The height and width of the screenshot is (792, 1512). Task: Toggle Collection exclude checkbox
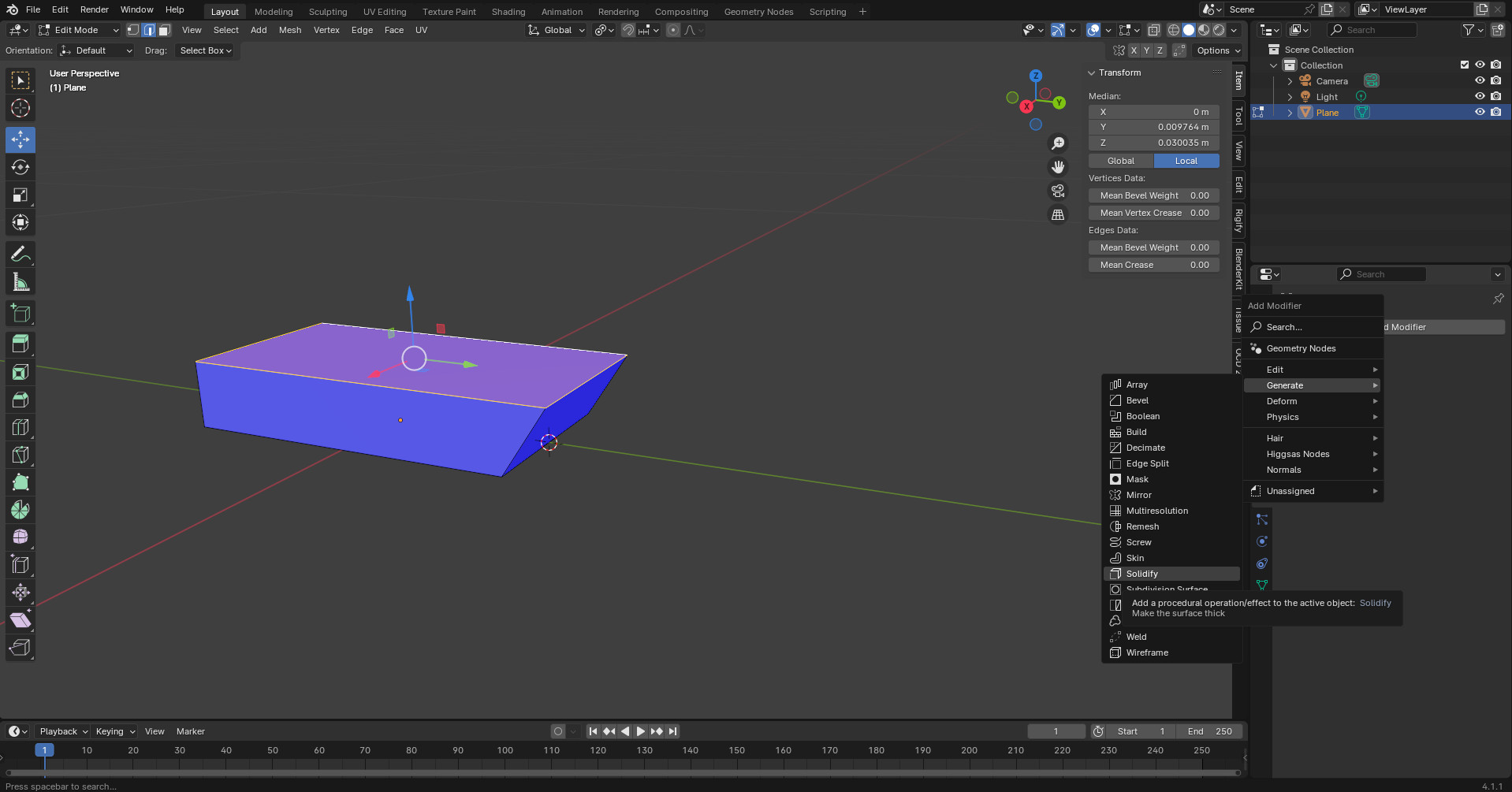point(1464,65)
